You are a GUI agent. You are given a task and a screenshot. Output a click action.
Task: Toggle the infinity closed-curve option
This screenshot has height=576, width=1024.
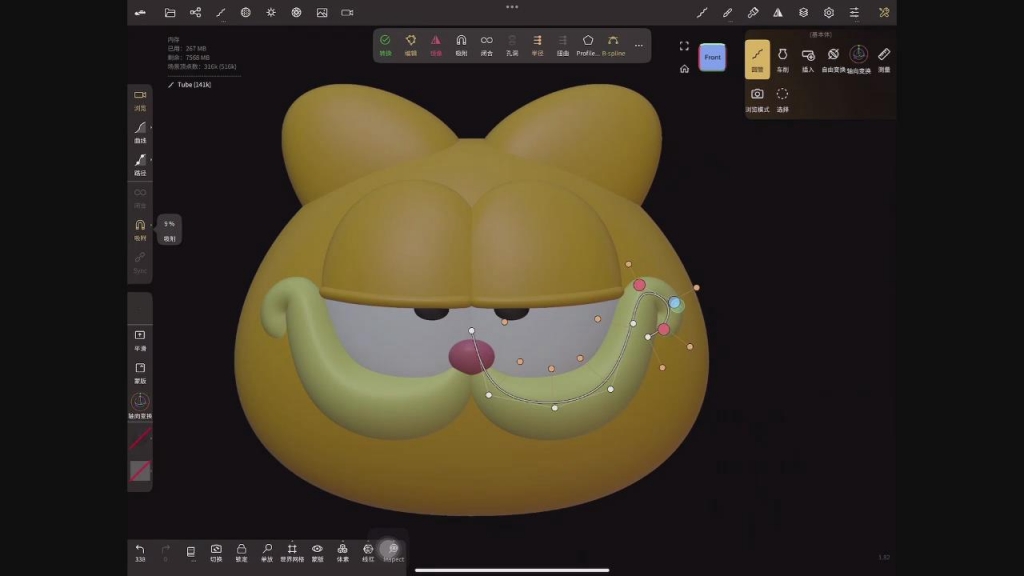487,45
